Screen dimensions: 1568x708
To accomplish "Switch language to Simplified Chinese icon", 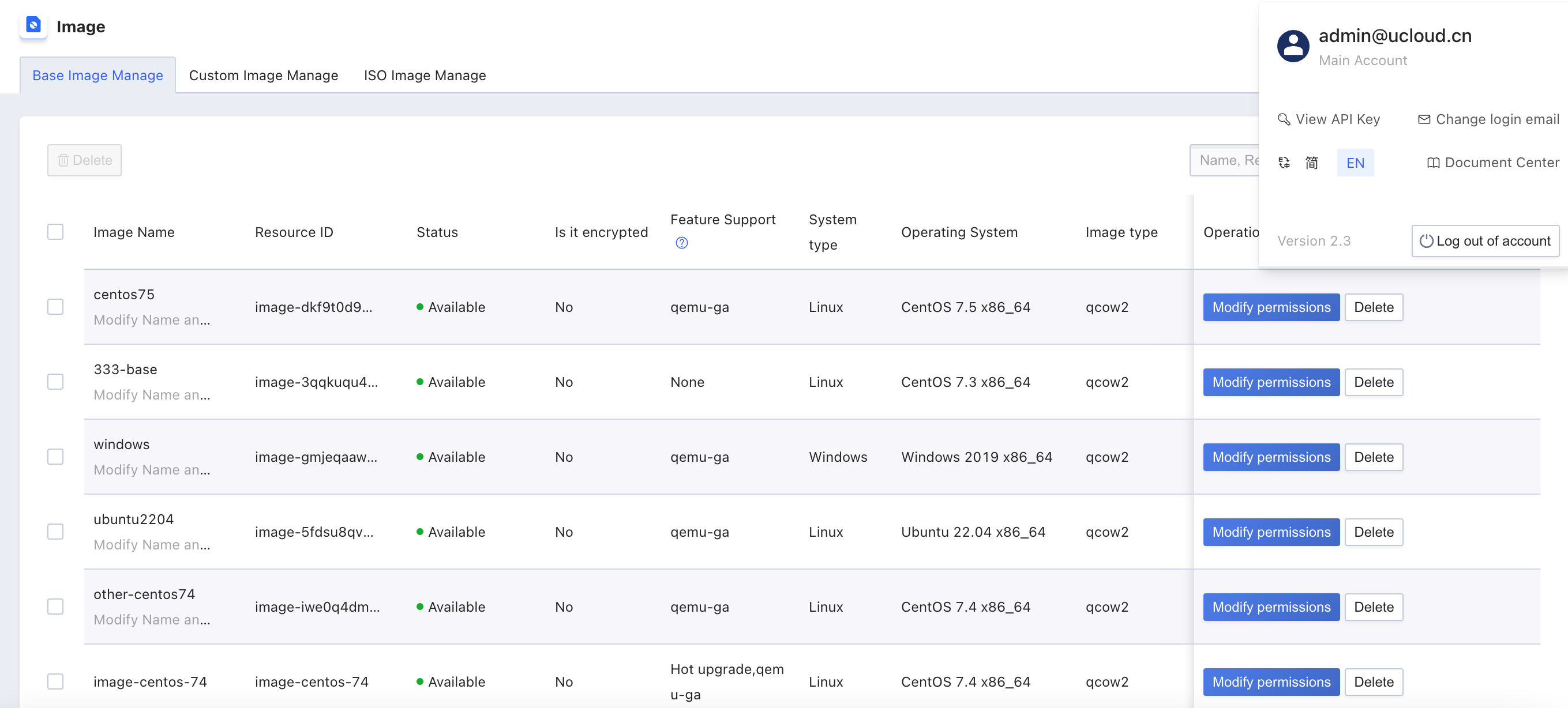I will pyautogui.click(x=1311, y=163).
